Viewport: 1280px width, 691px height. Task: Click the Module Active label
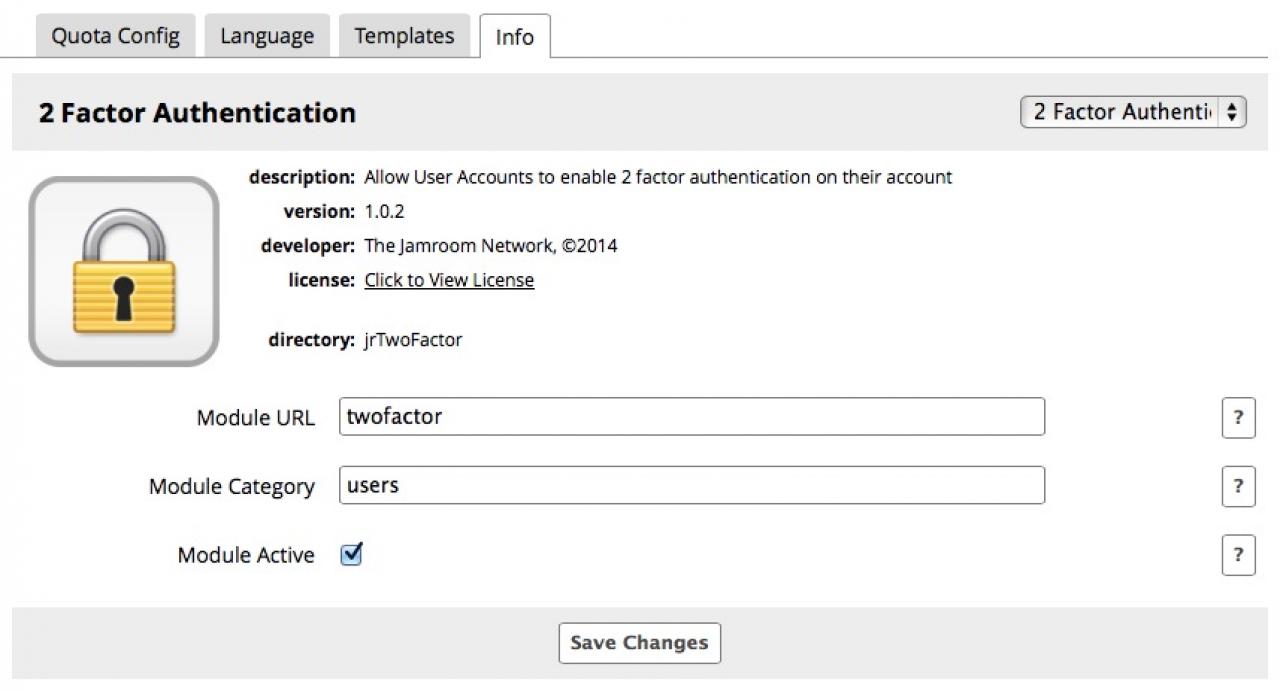click(x=246, y=555)
